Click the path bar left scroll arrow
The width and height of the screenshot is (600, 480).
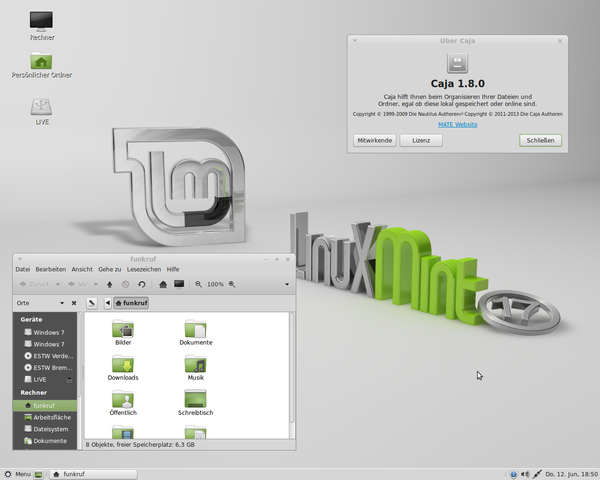pos(108,303)
